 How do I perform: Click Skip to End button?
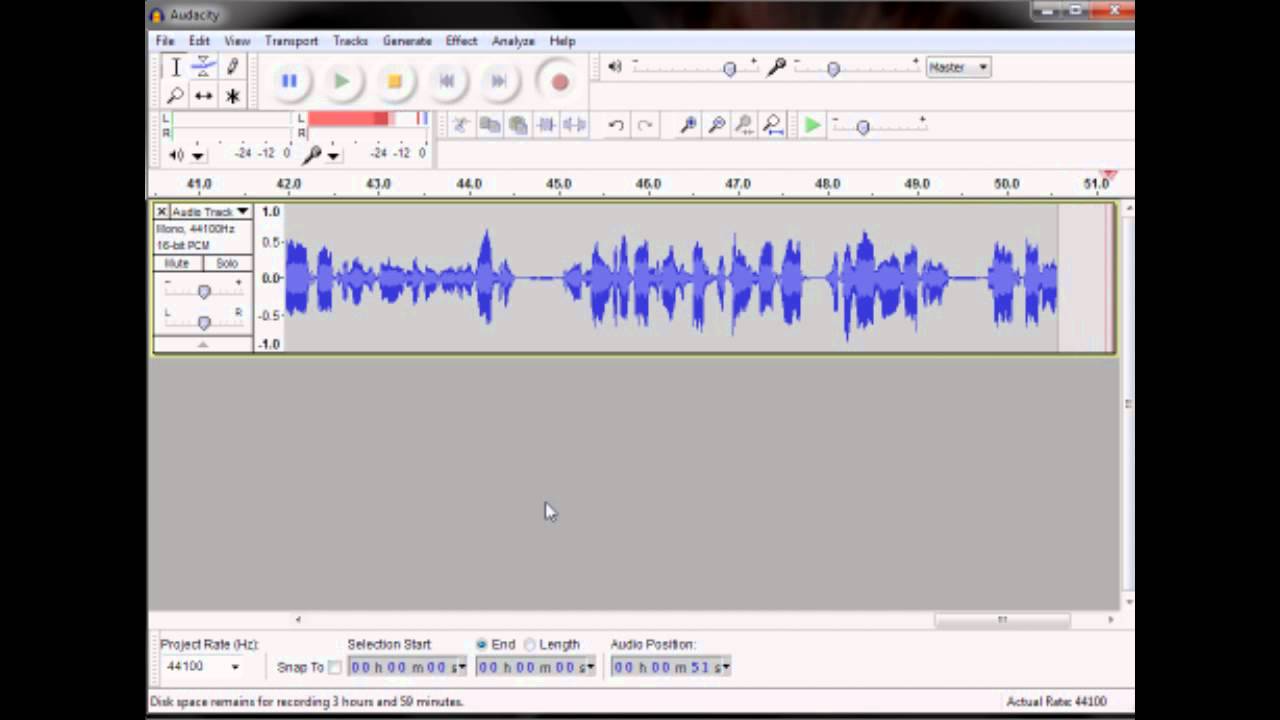coord(499,81)
